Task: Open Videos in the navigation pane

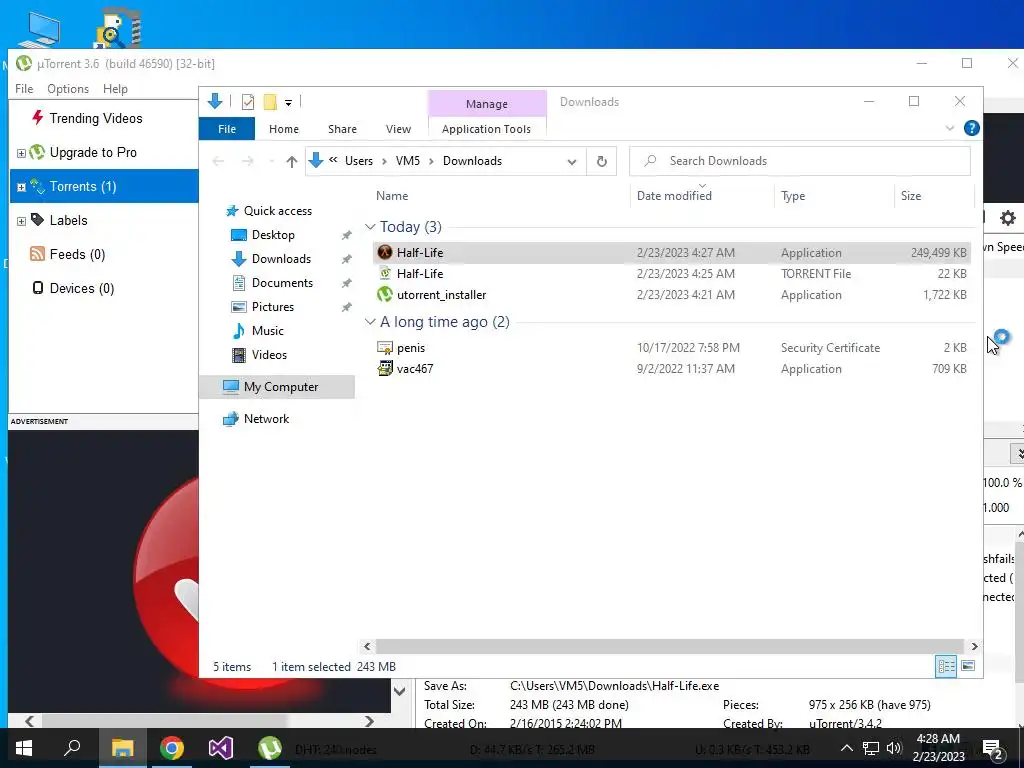Action: (269, 355)
